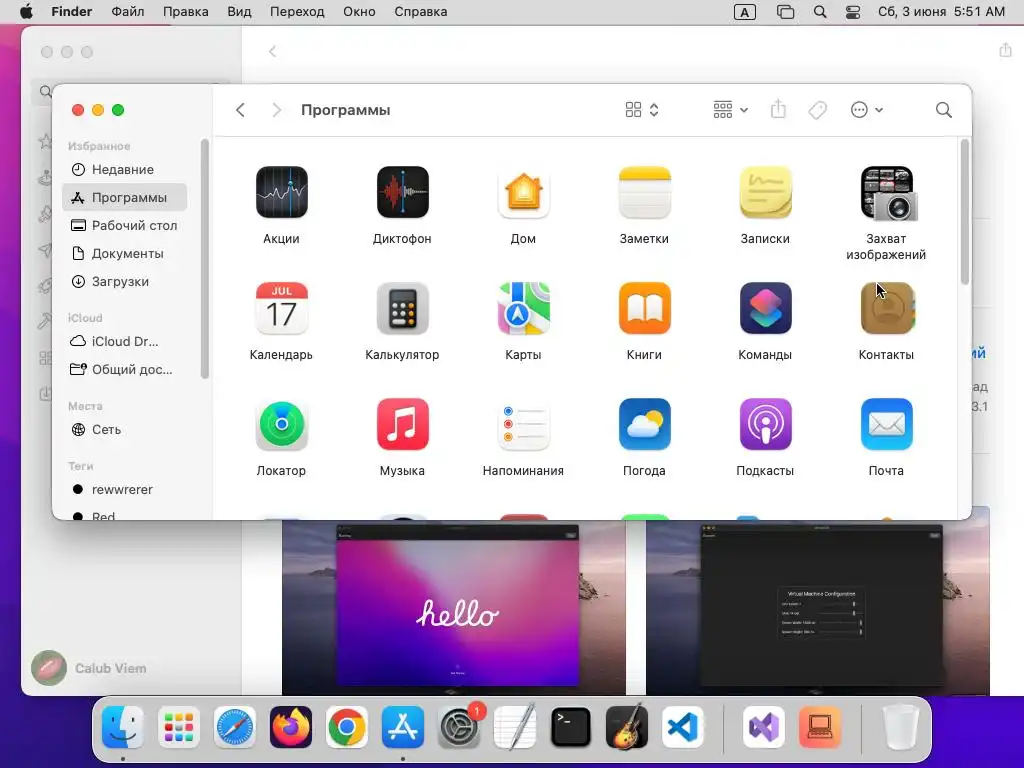1024x768 pixels.
Task: Open Google Chrome from the Dock
Action: click(x=347, y=726)
